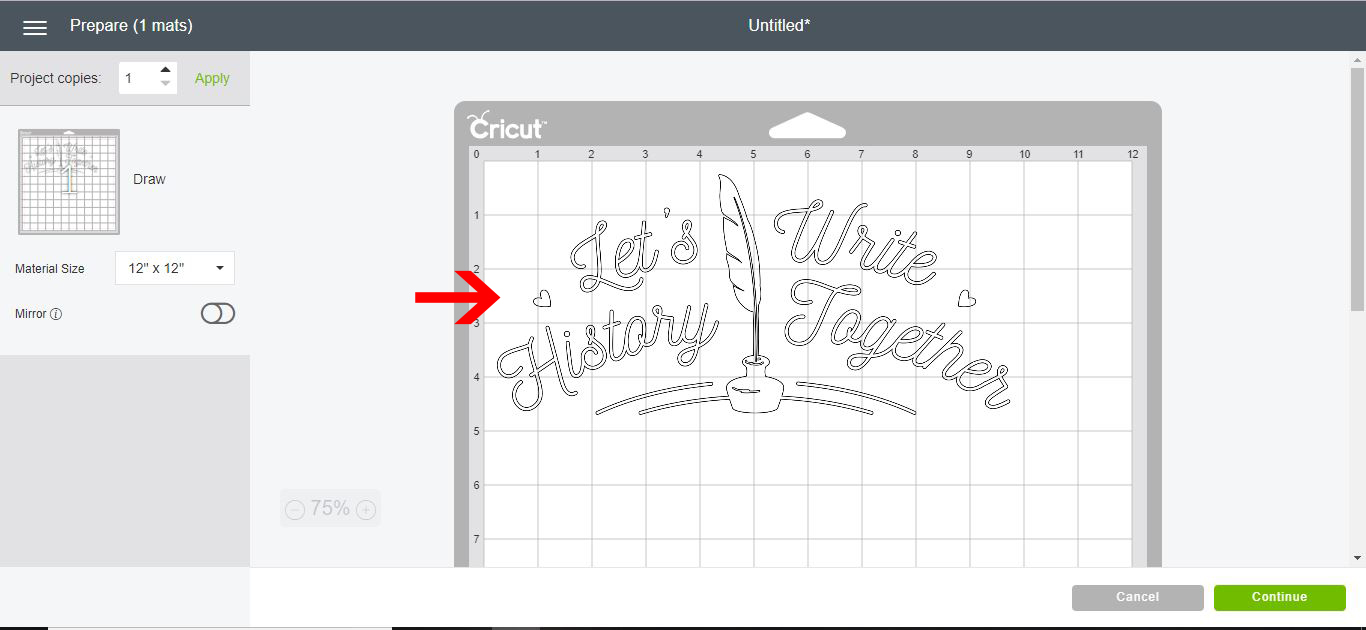Viewport: 1366px width, 630px height.
Task: Toggle Mirror off for the Draw mat
Action: pos(217,313)
